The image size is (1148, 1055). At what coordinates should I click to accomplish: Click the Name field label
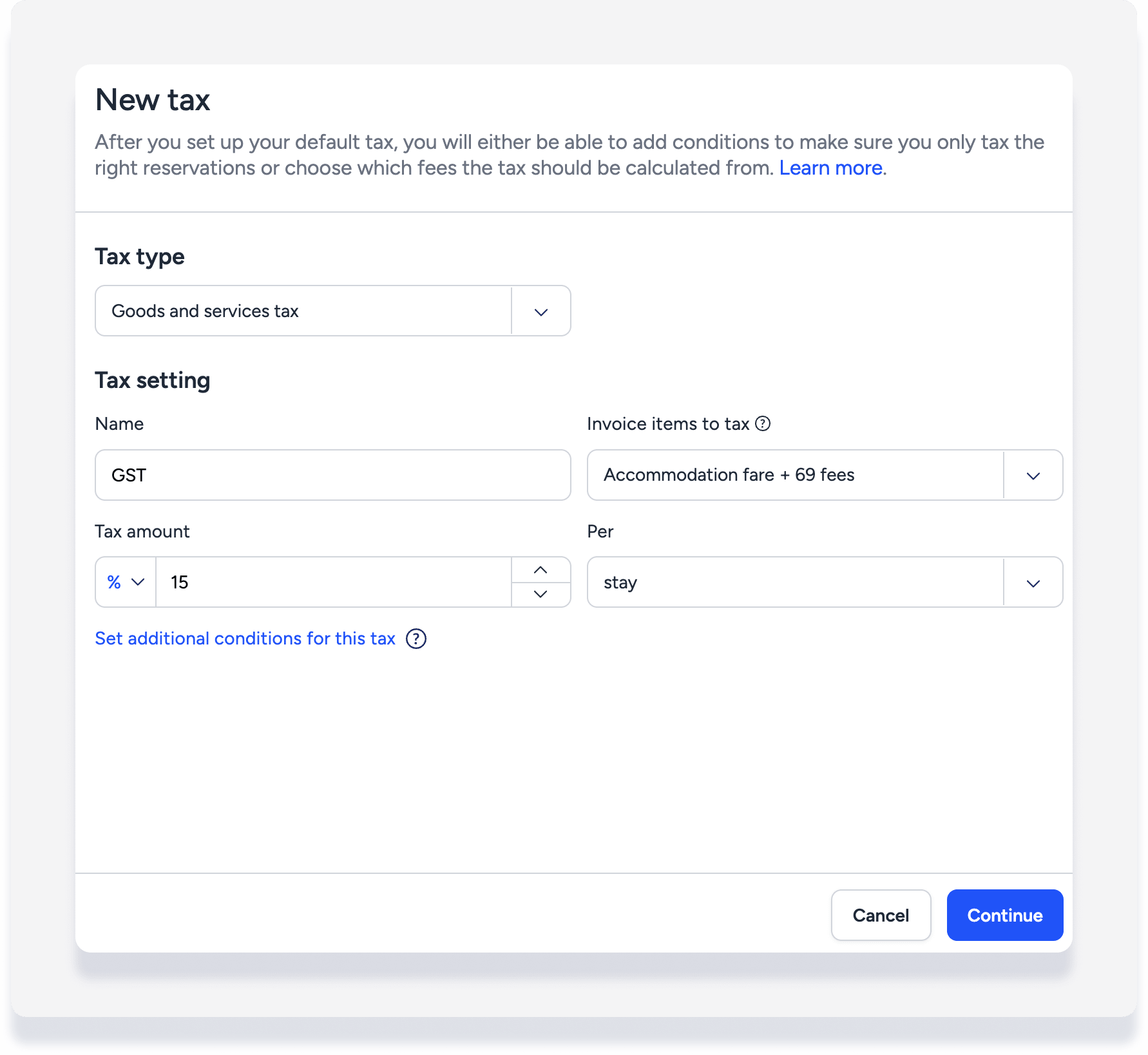119,424
